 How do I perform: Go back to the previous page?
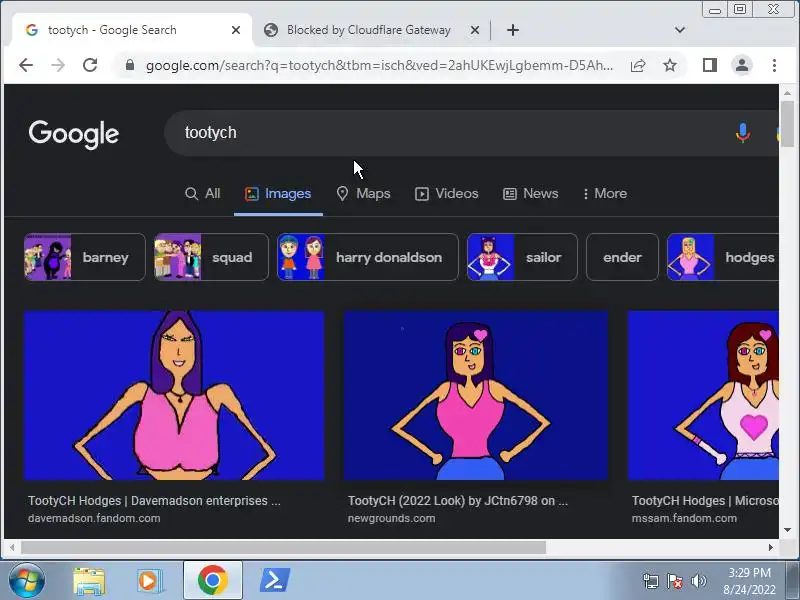(x=26, y=65)
